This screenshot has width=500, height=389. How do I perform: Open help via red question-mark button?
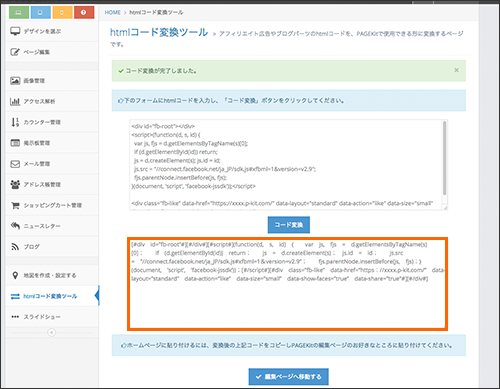tap(84, 13)
